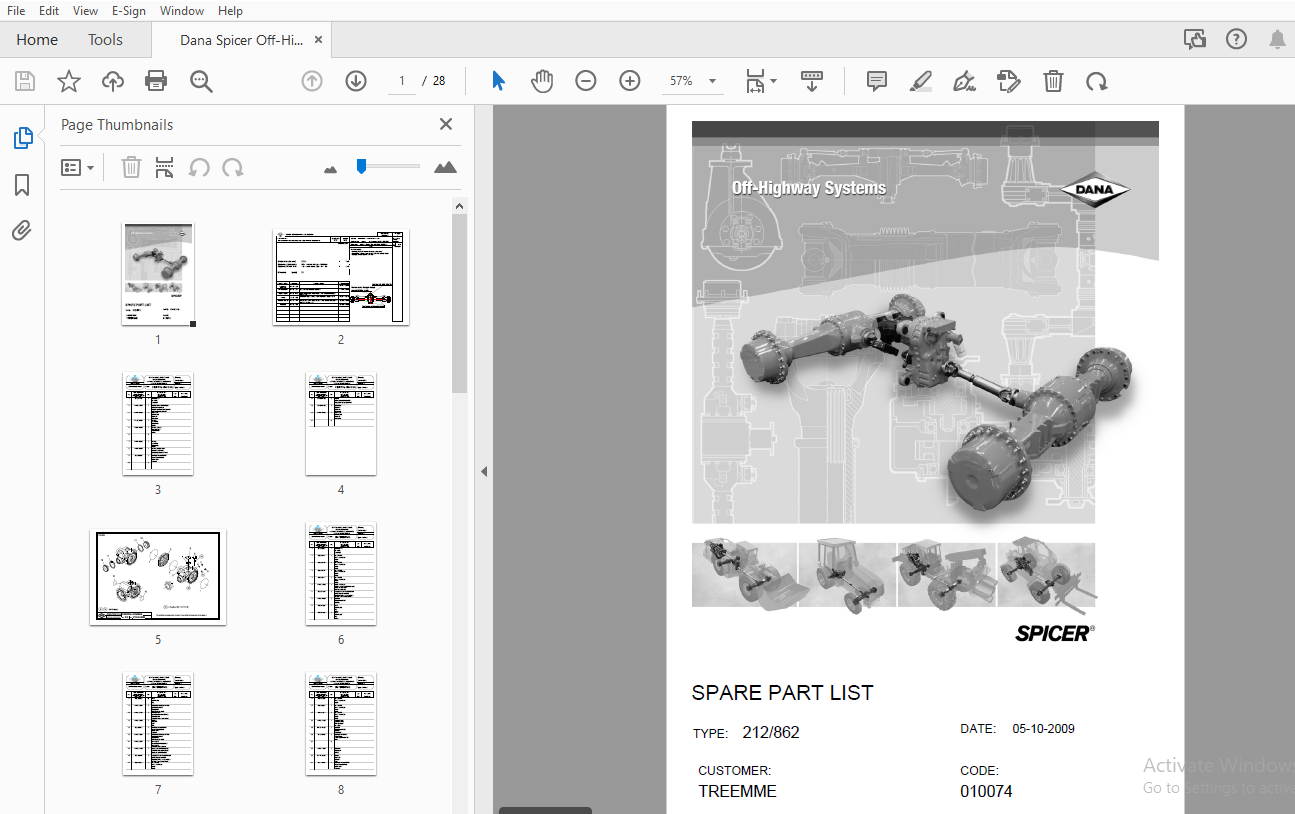Select page 6 thumbnail

click(341, 574)
